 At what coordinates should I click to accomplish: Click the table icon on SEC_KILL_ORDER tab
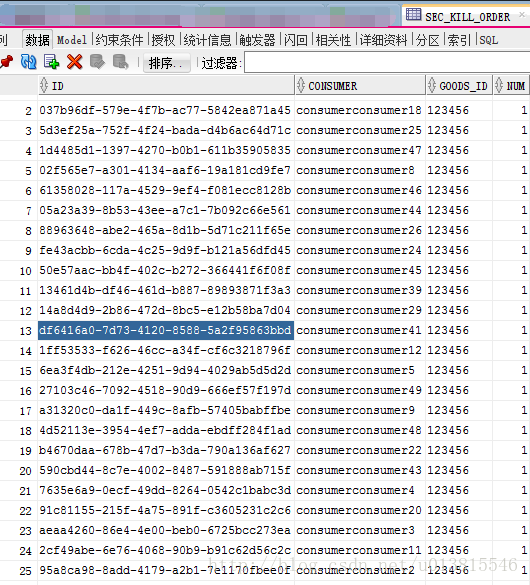[x=413, y=14]
